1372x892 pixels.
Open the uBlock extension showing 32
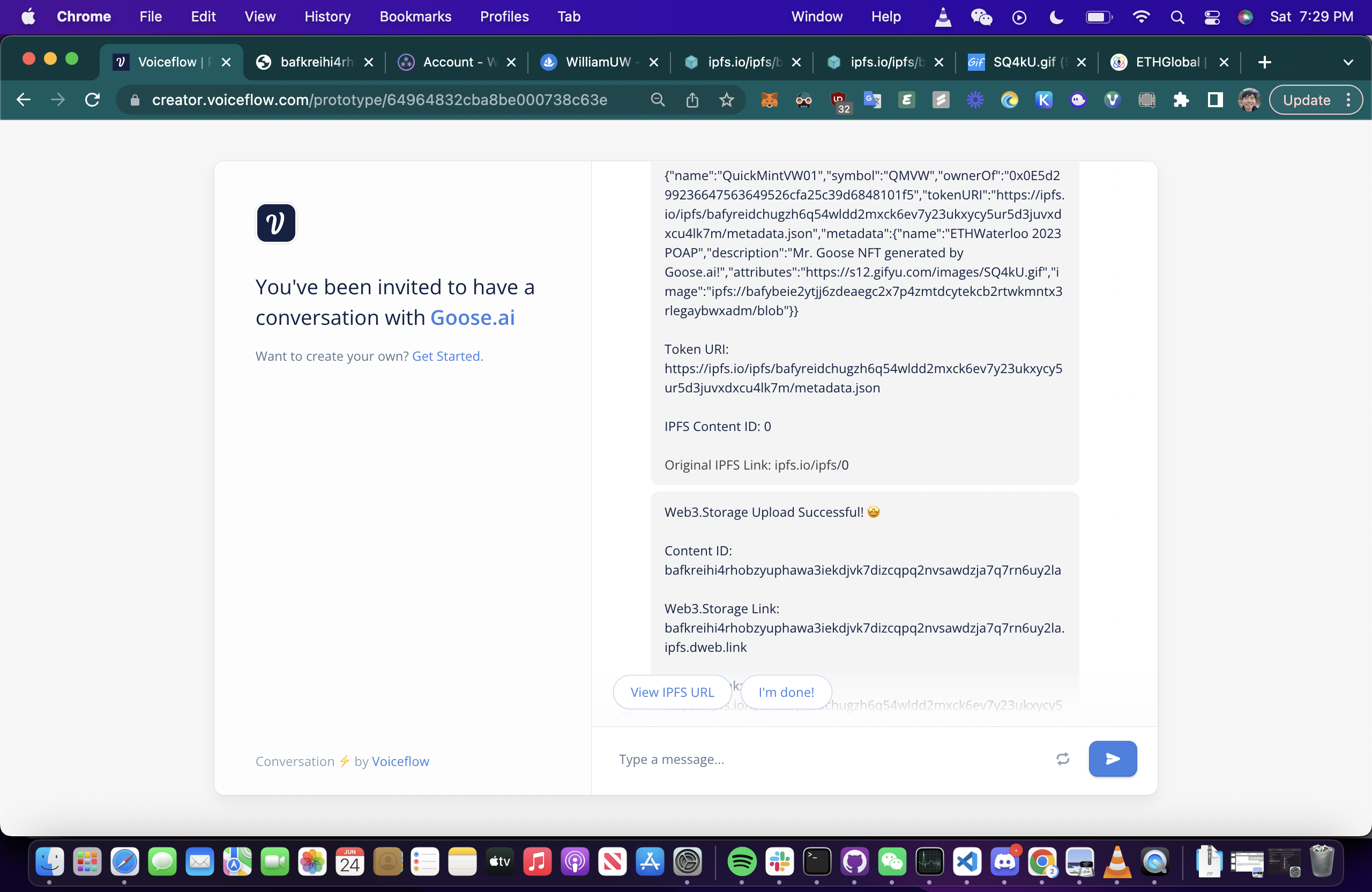839,100
